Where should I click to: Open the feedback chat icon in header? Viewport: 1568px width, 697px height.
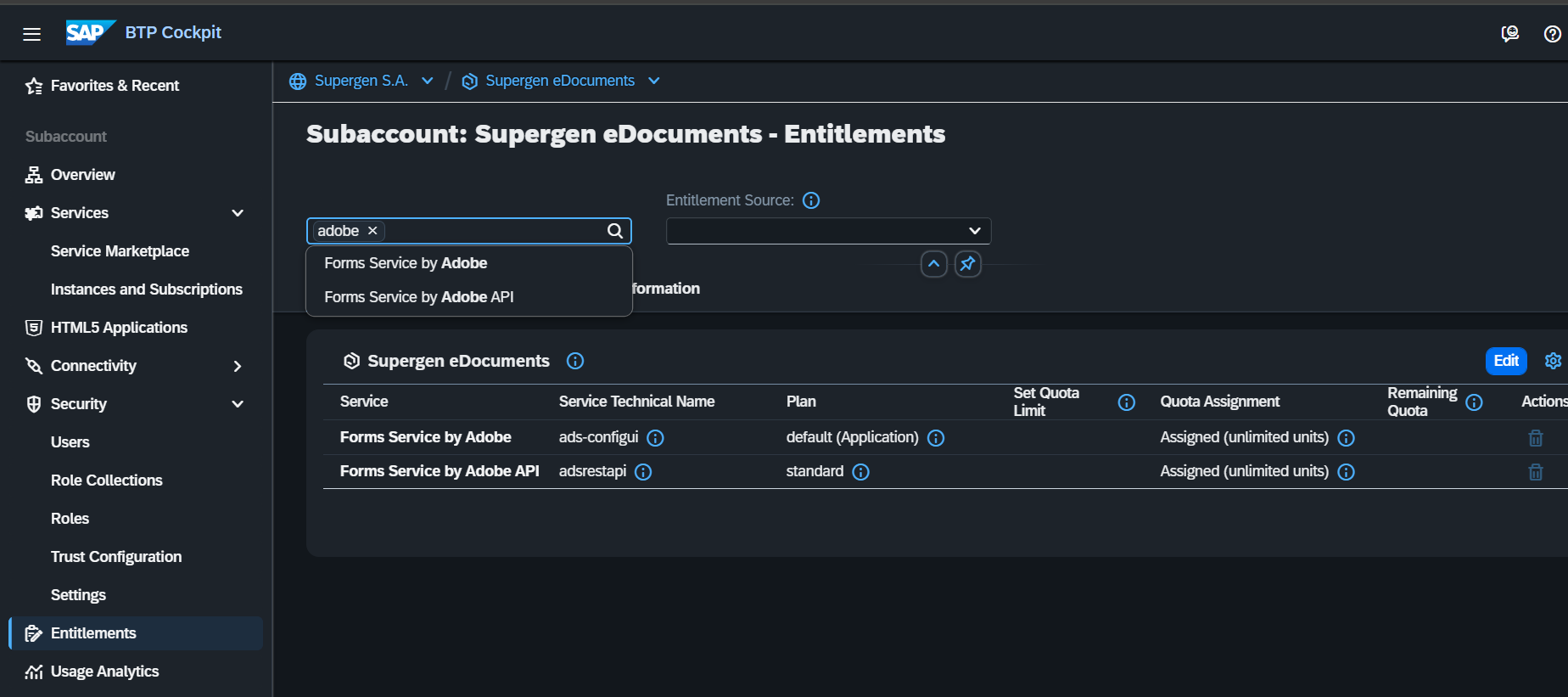point(1509,34)
